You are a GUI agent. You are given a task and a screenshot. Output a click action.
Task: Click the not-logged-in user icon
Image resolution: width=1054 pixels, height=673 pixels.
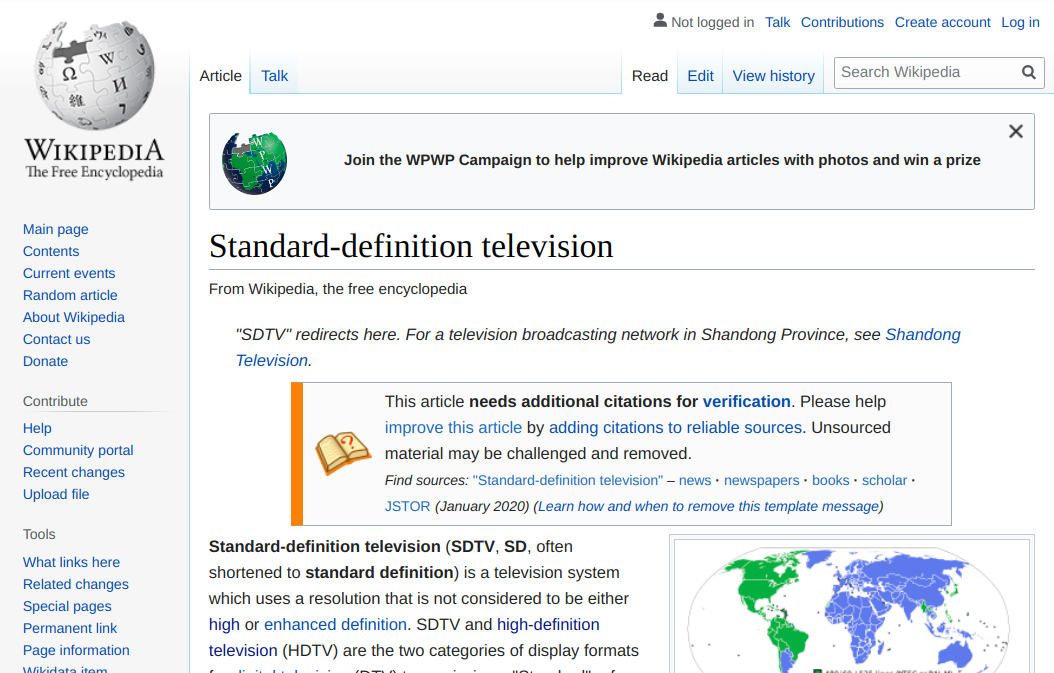[x=660, y=21]
